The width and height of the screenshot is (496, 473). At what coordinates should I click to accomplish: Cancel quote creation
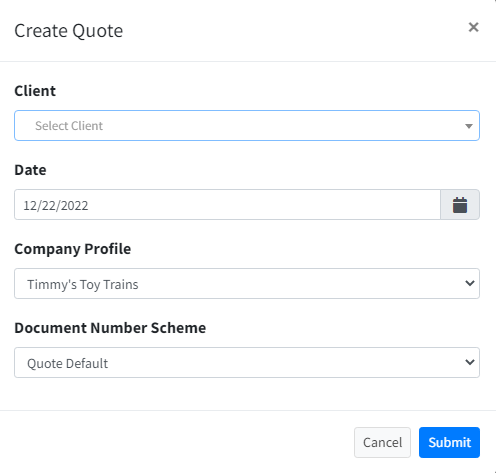click(382, 442)
